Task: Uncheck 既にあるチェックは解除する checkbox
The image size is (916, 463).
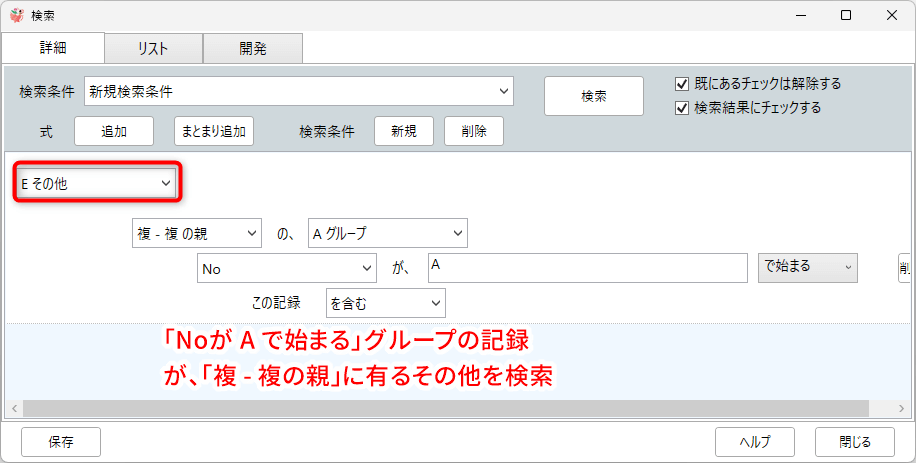Action: pyautogui.click(x=683, y=84)
